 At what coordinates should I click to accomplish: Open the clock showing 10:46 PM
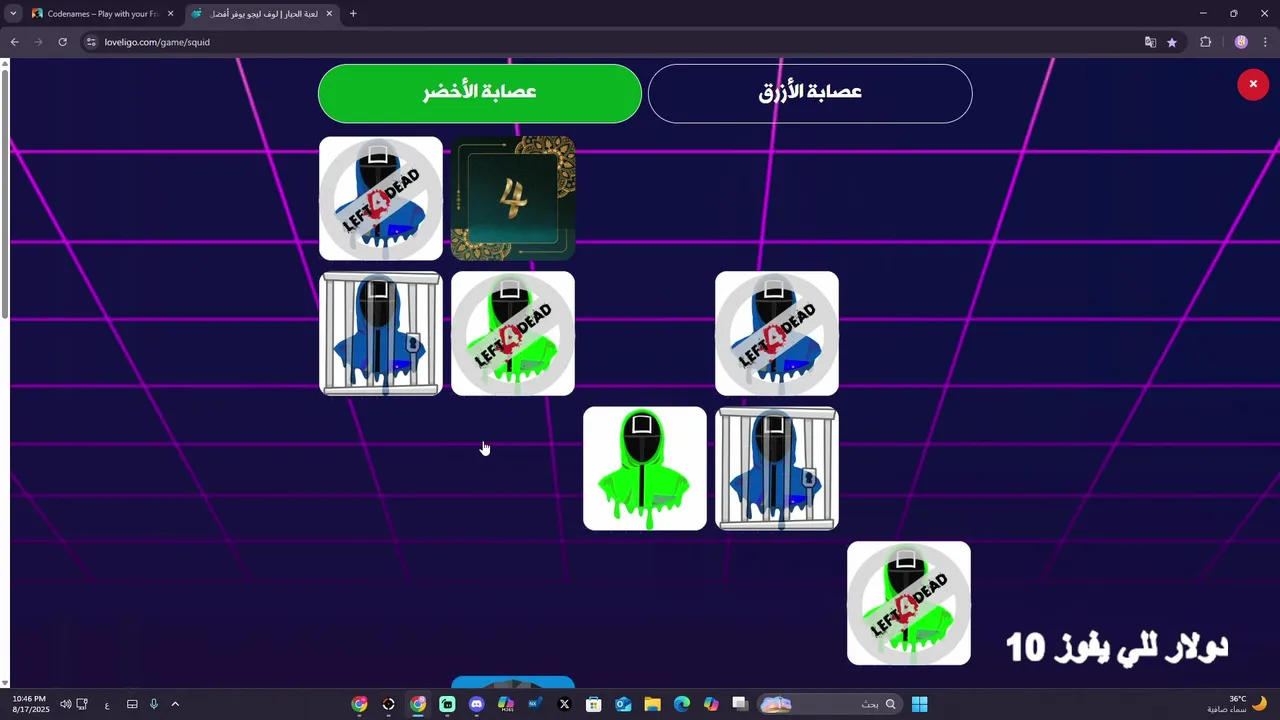point(29,704)
